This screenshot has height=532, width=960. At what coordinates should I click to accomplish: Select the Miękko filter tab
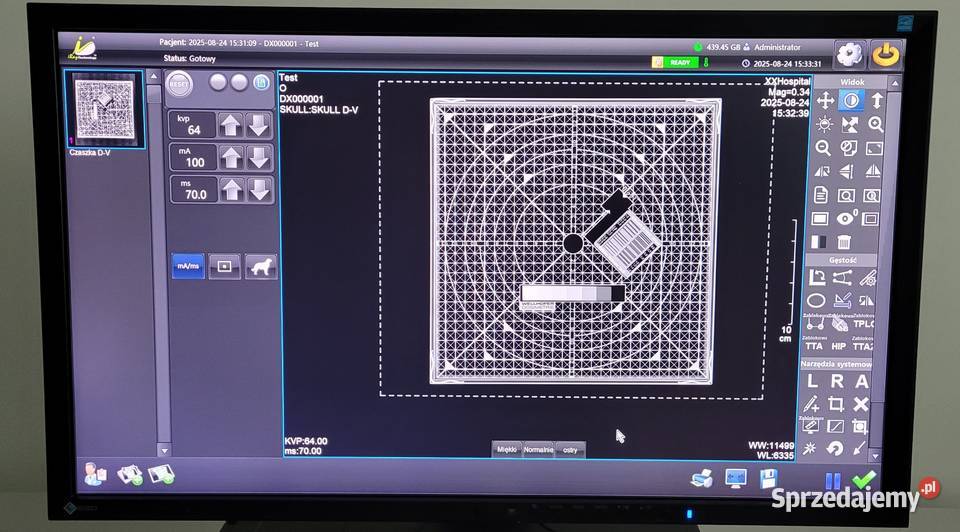tap(507, 449)
